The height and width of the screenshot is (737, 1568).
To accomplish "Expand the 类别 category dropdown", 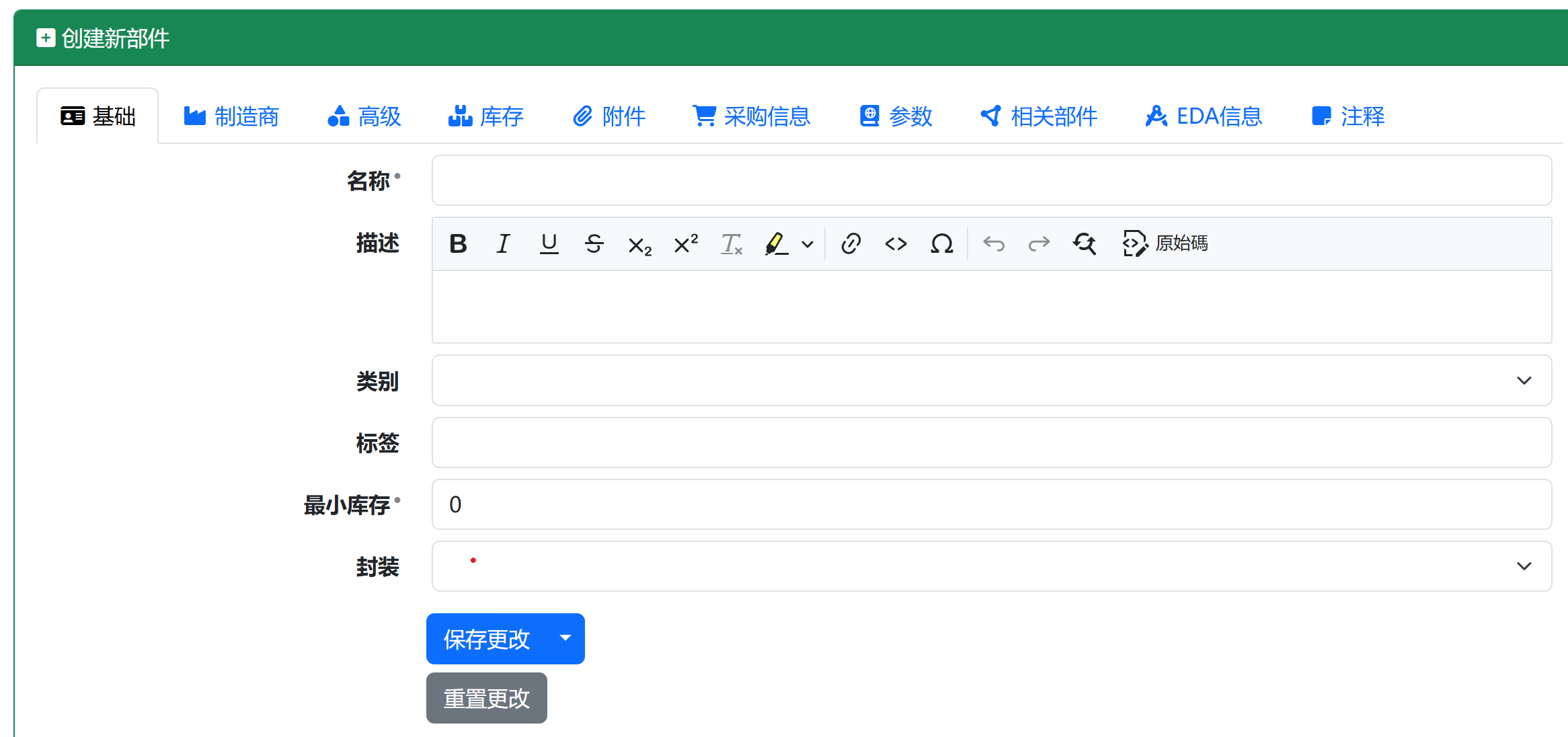I will point(1524,380).
